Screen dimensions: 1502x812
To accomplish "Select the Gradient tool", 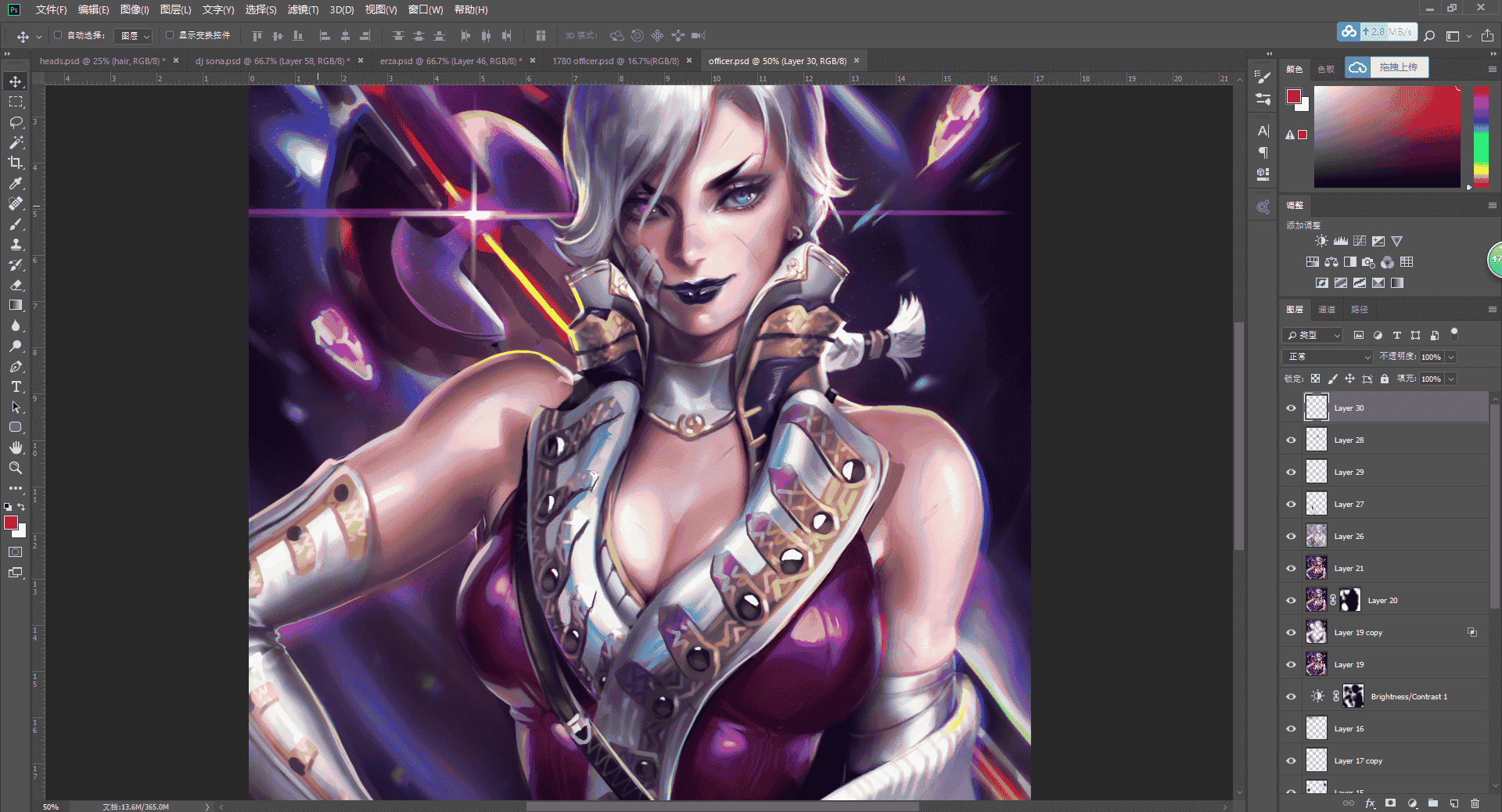I will point(16,305).
